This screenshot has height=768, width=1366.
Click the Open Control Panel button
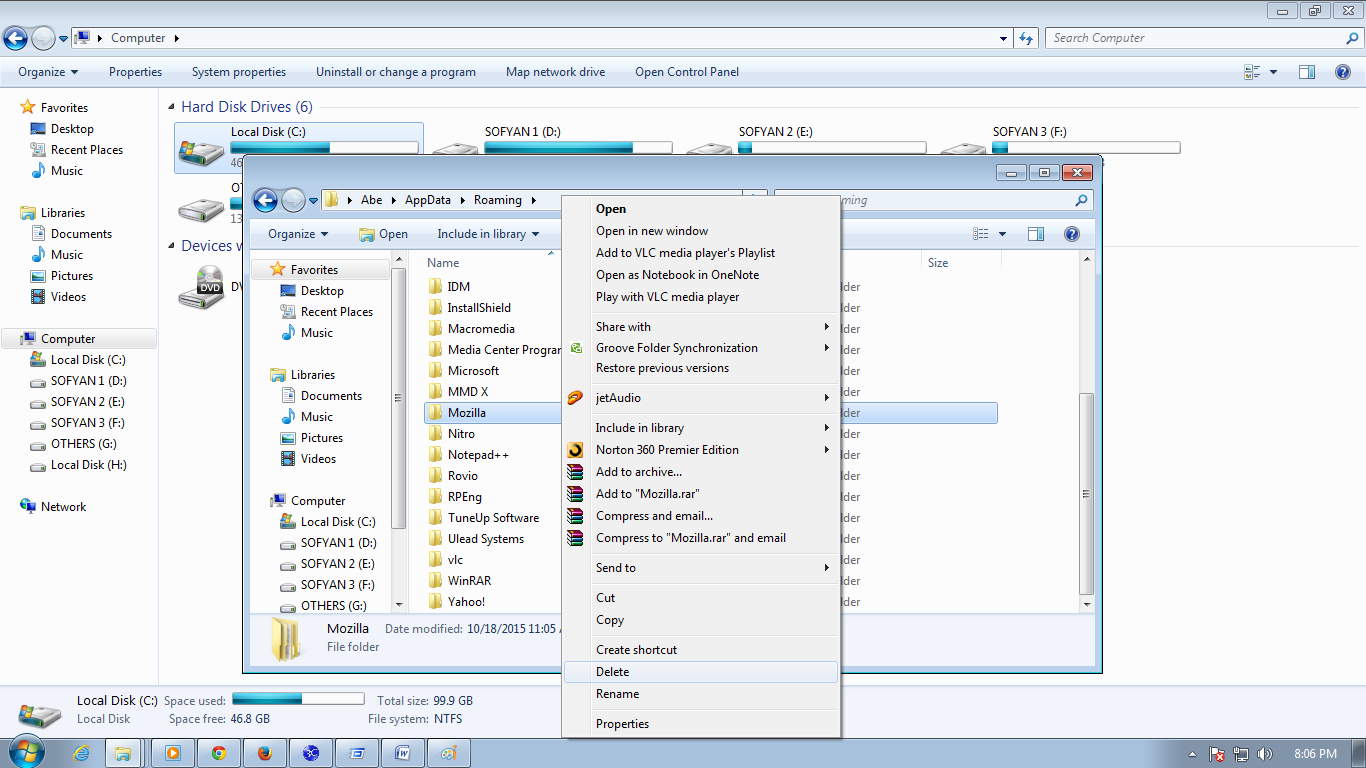pos(687,71)
